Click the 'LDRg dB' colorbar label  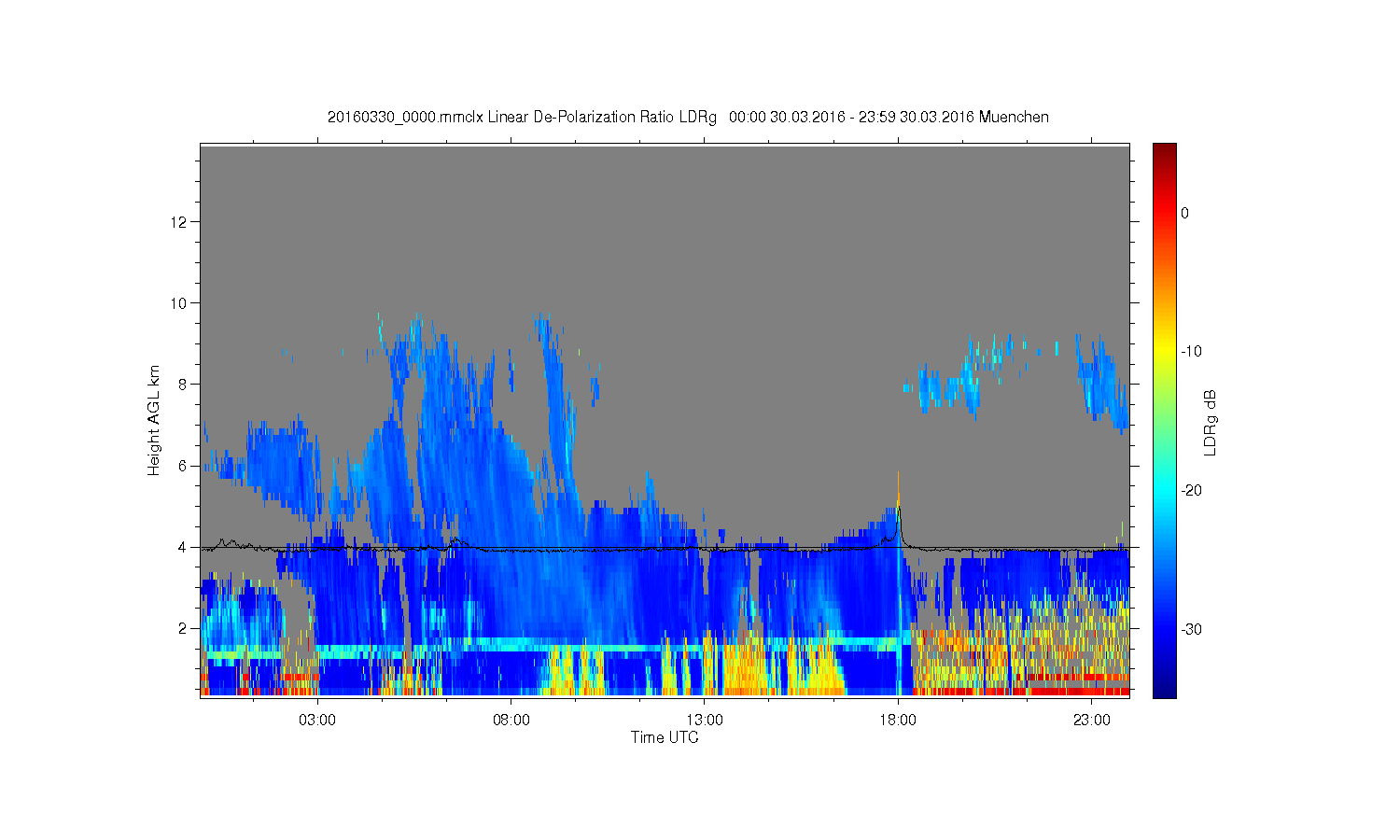point(1211,423)
